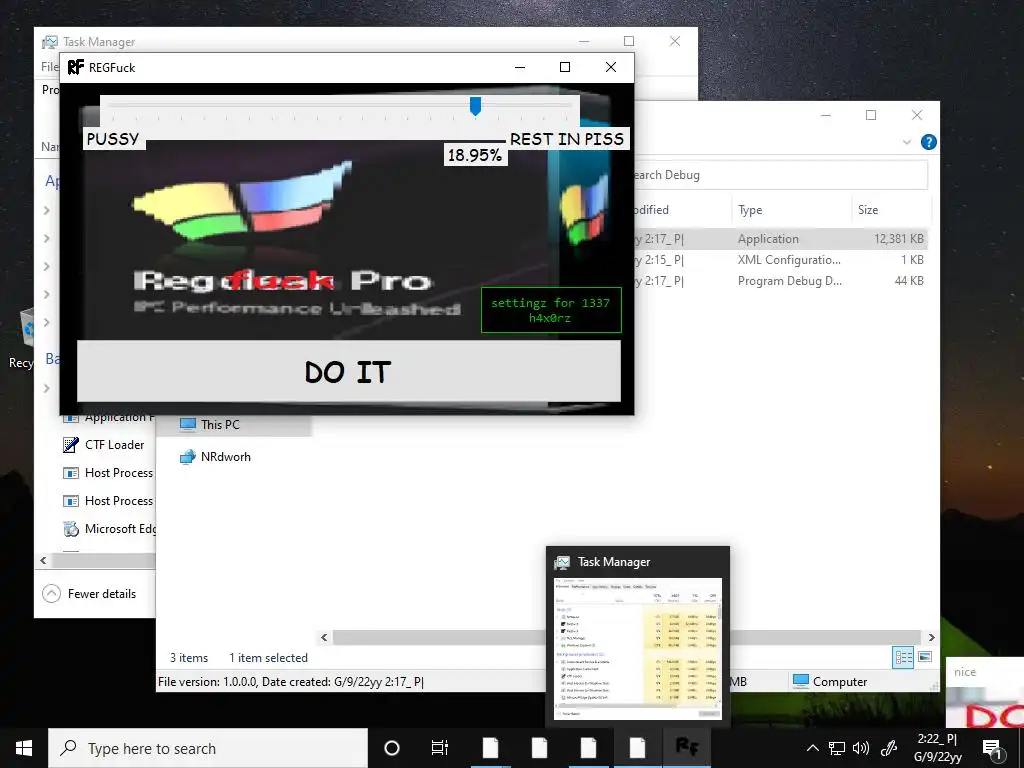Click the '1 item selected' status text

[x=268, y=658]
